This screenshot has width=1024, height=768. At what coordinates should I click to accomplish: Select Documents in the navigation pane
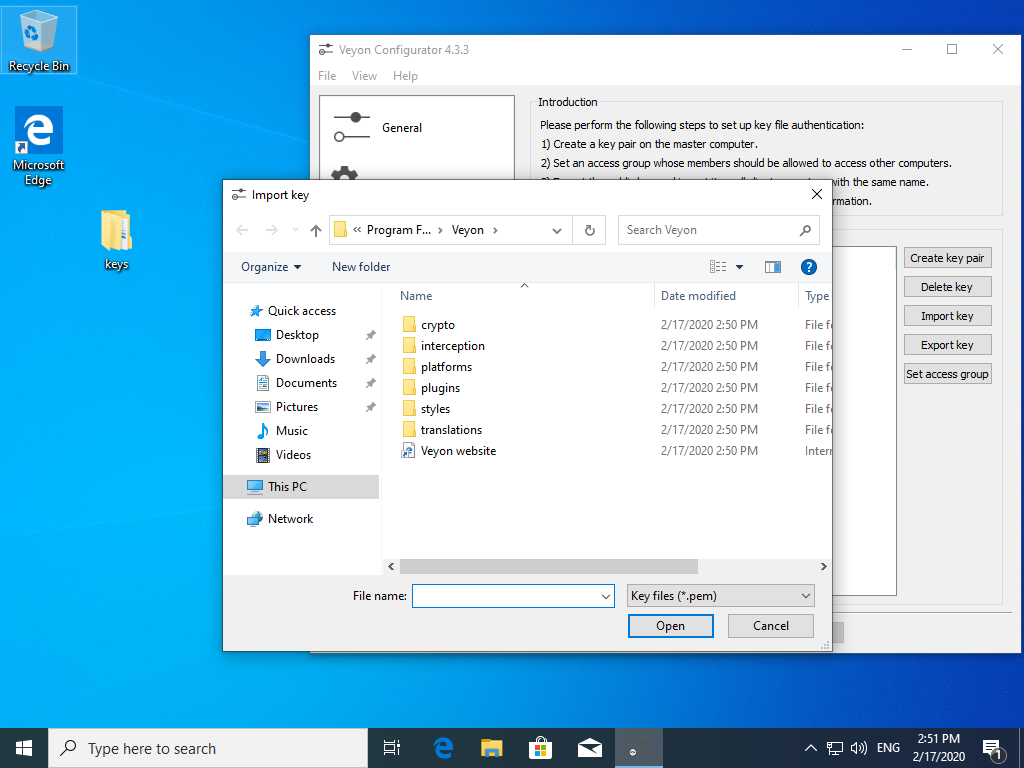[x=306, y=383]
